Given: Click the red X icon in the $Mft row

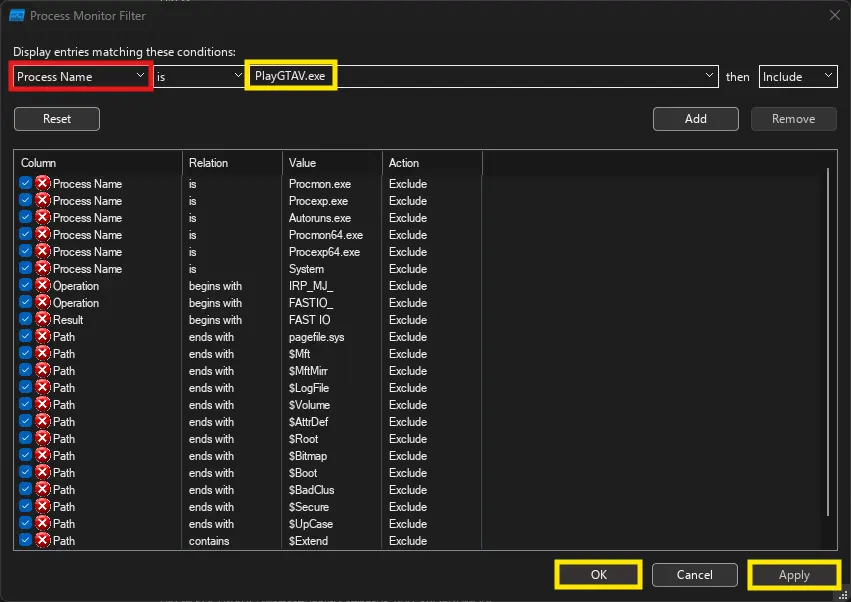Looking at the screenshot, I should pos(43,353).
